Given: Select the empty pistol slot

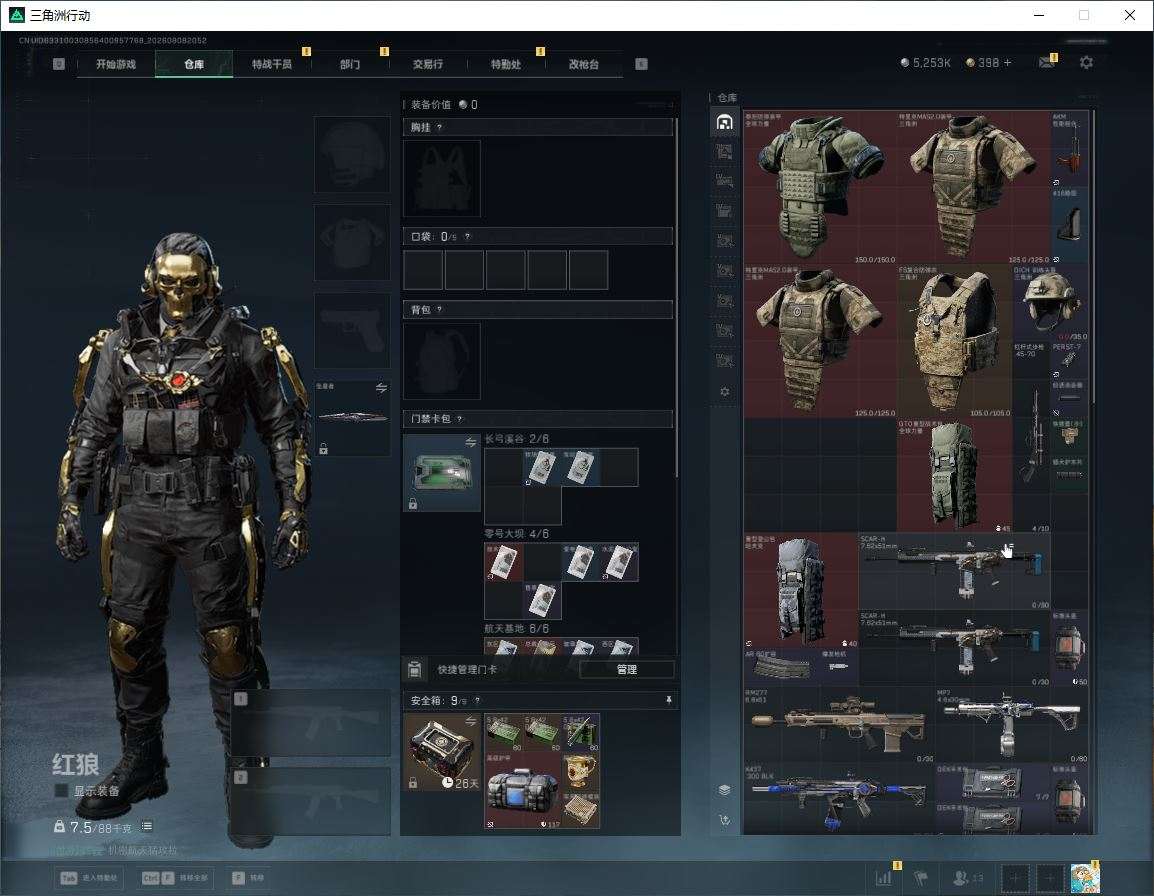Looking at the screenshot, I should click(x=353, y=330).
